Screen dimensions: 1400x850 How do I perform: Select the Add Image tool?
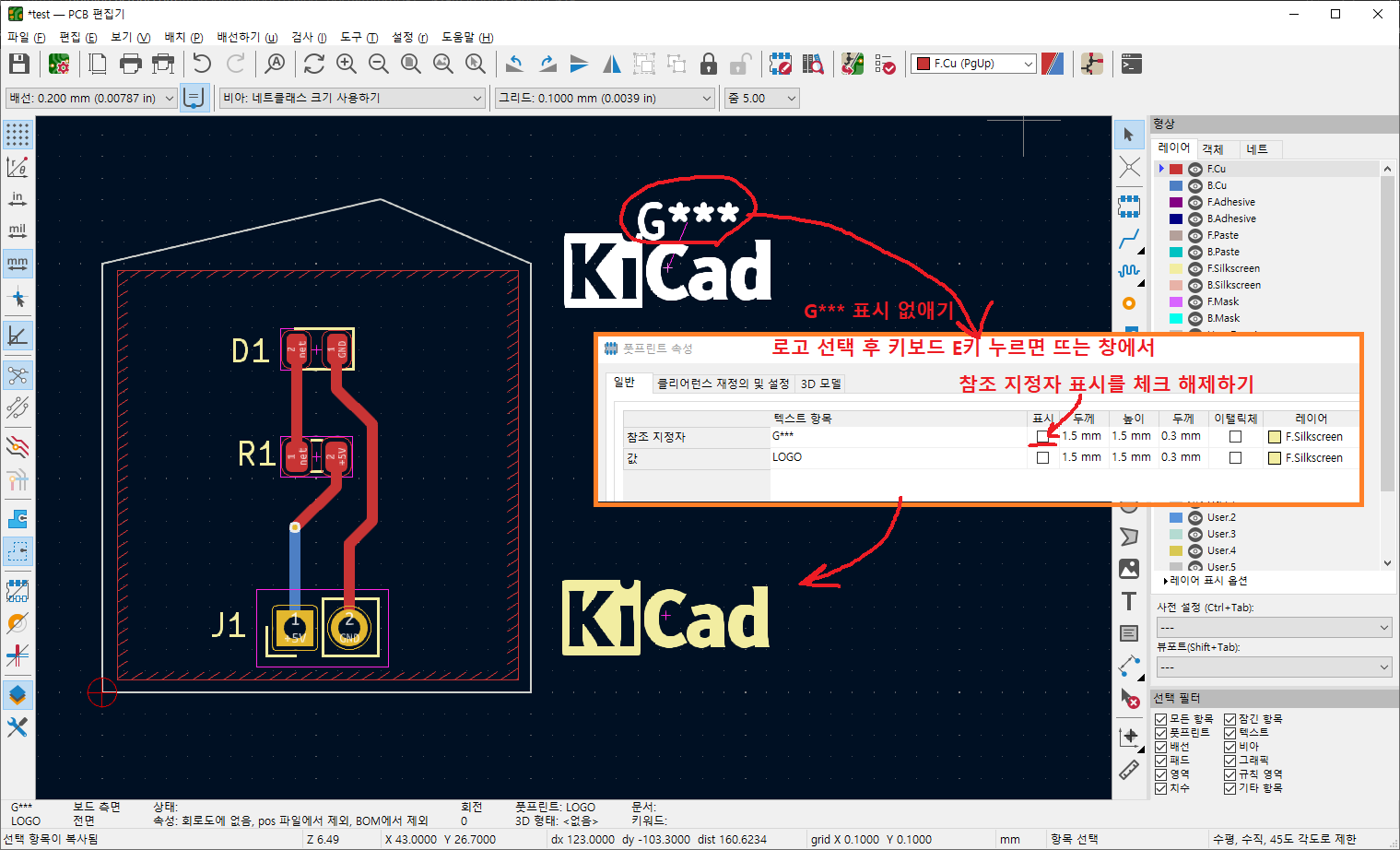(1129, 569)
